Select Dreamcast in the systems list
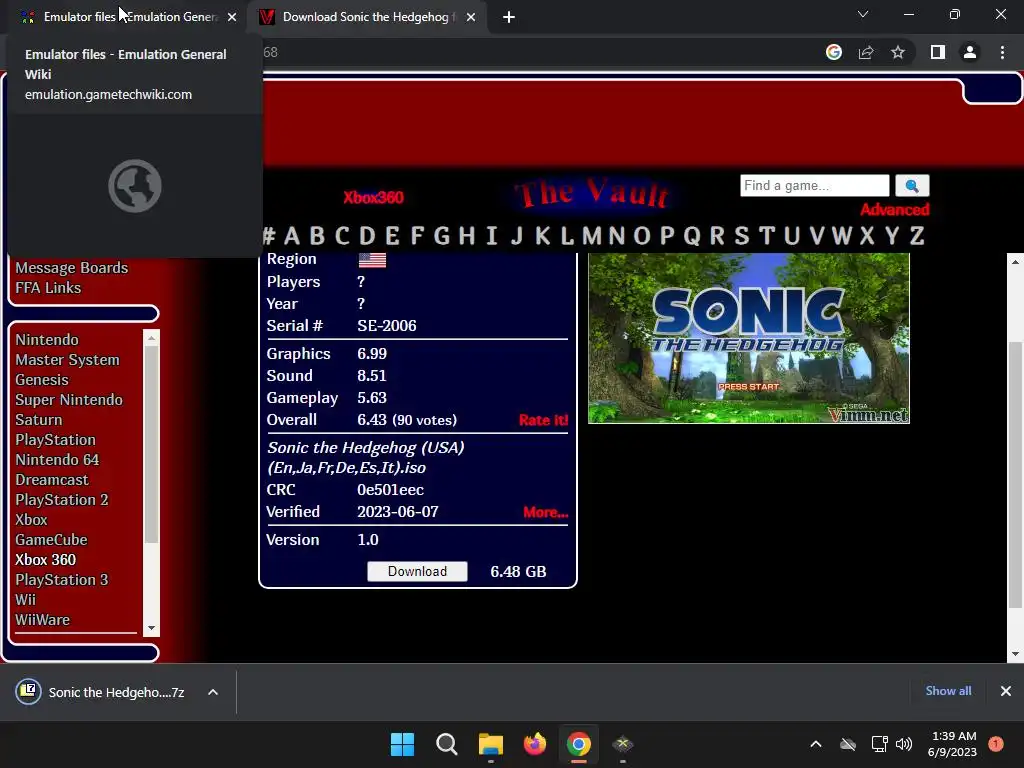The height and width of the screenshot is (768, 1024). pos(52,480)
